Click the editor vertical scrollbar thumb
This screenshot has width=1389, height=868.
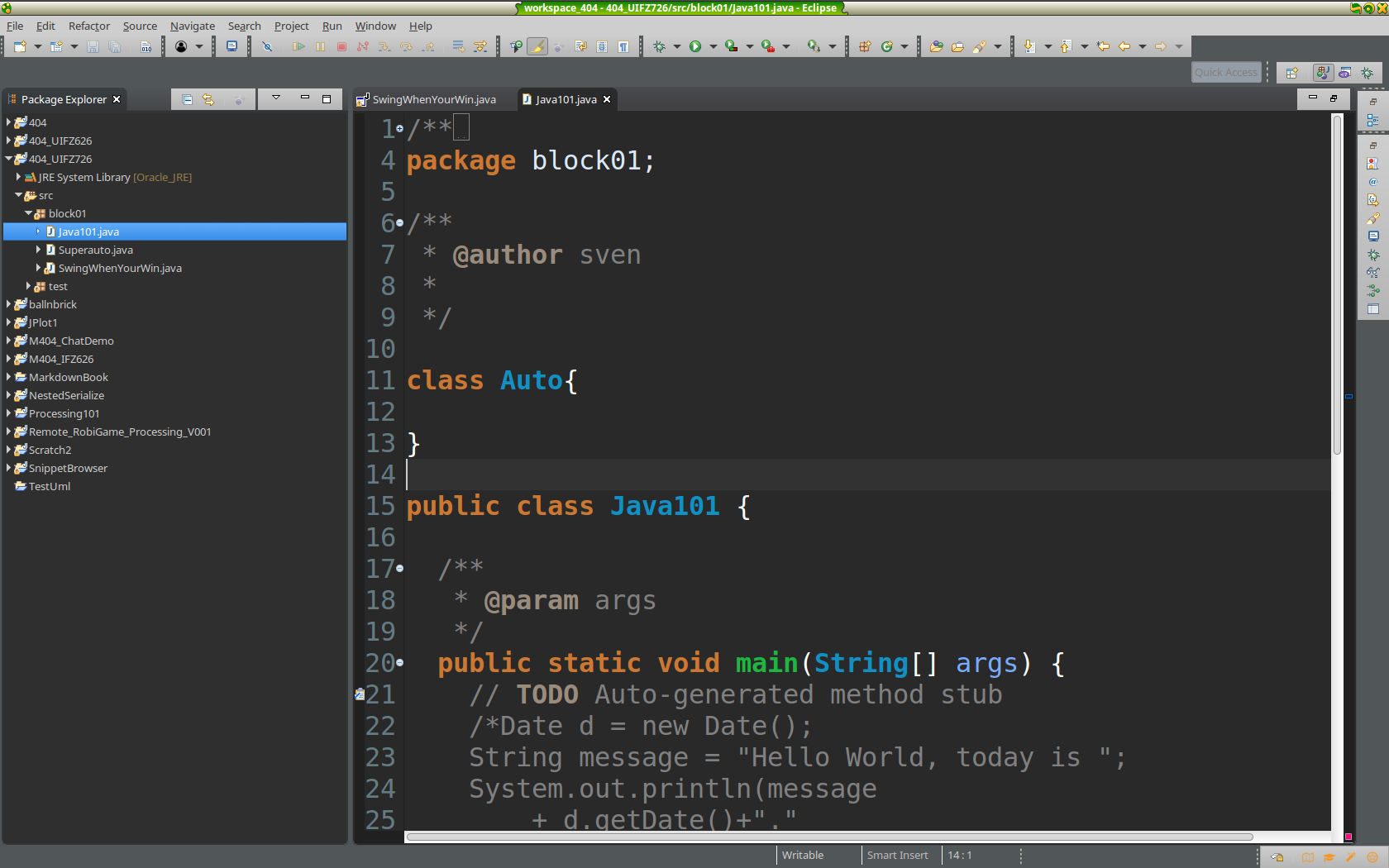[x=1336, y=285]
